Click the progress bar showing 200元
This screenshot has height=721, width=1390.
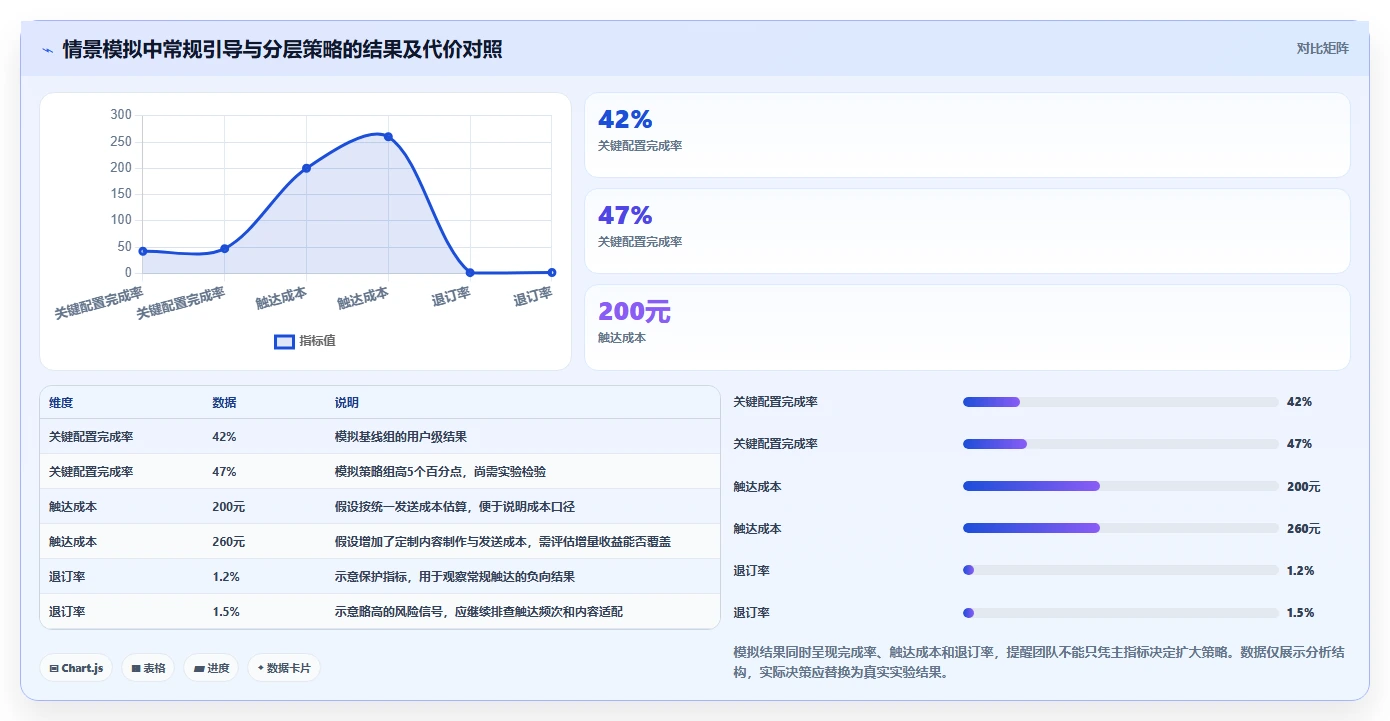[1120, 486]
